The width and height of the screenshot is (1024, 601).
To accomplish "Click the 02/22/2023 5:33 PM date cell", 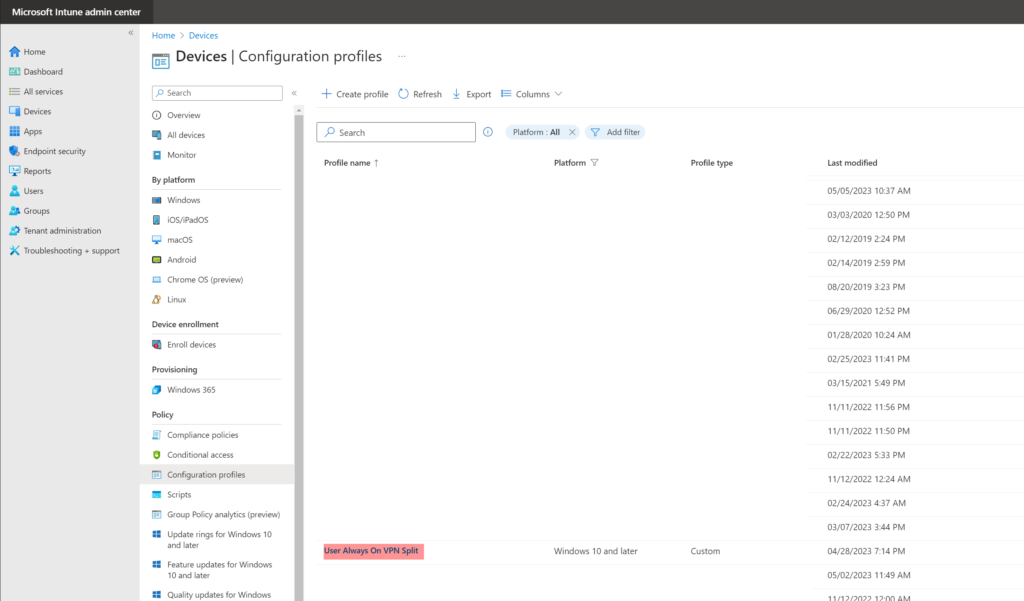I will [866, 455].
